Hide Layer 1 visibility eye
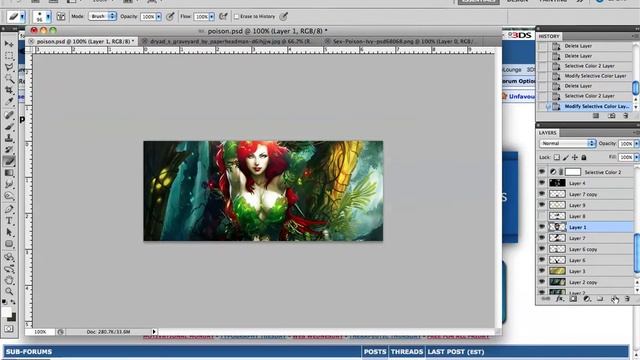 (542, 227)
